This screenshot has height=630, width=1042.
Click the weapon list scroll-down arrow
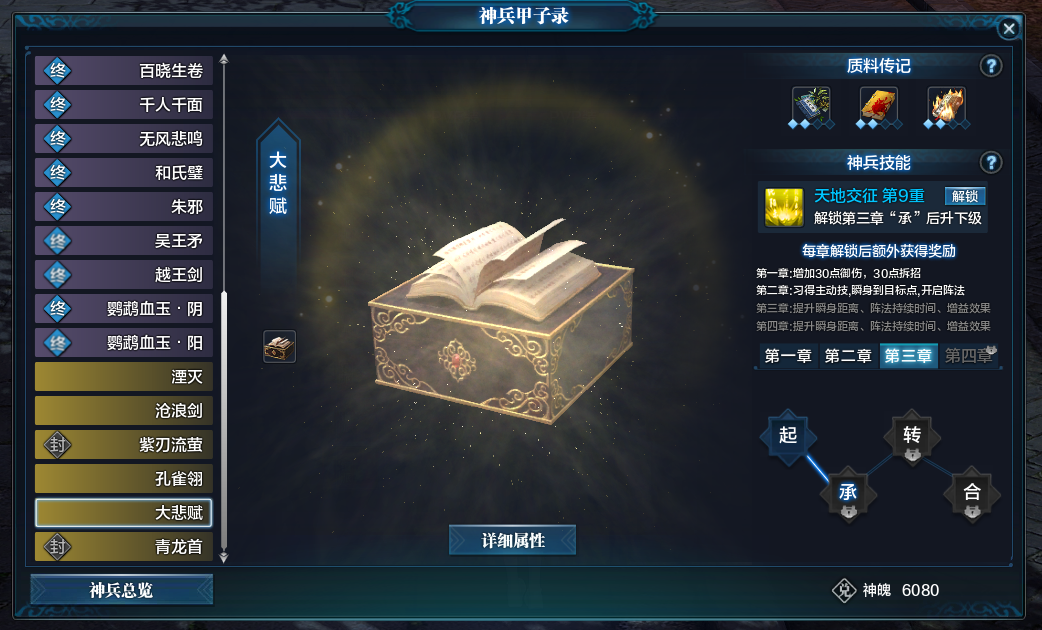point(224,557)
